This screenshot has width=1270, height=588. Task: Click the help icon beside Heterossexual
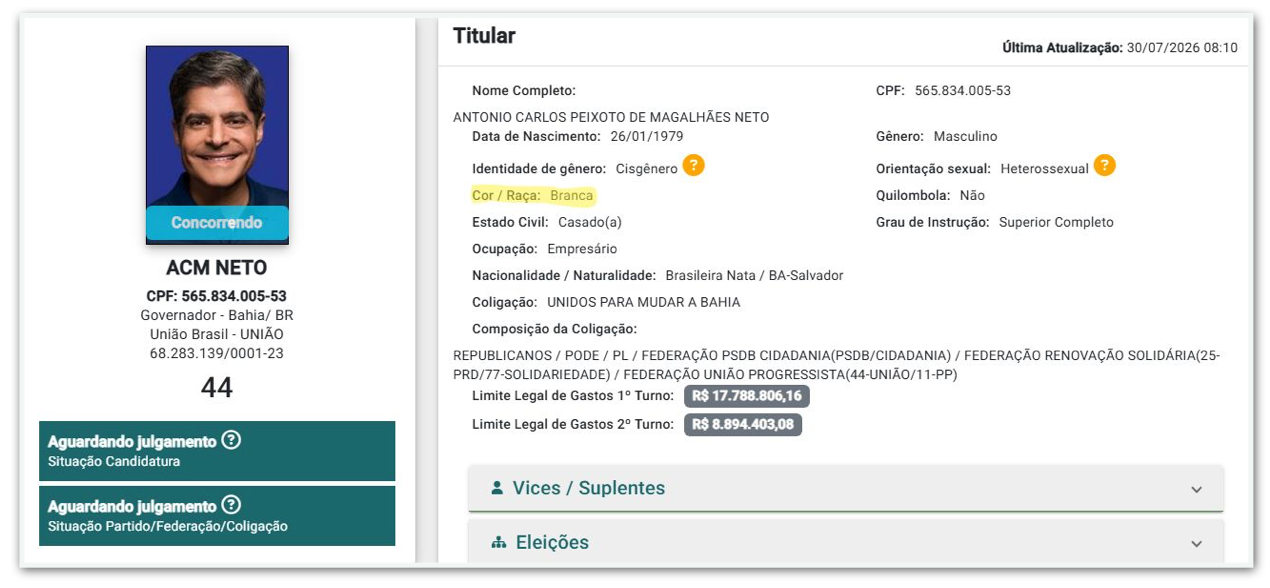1104,166
